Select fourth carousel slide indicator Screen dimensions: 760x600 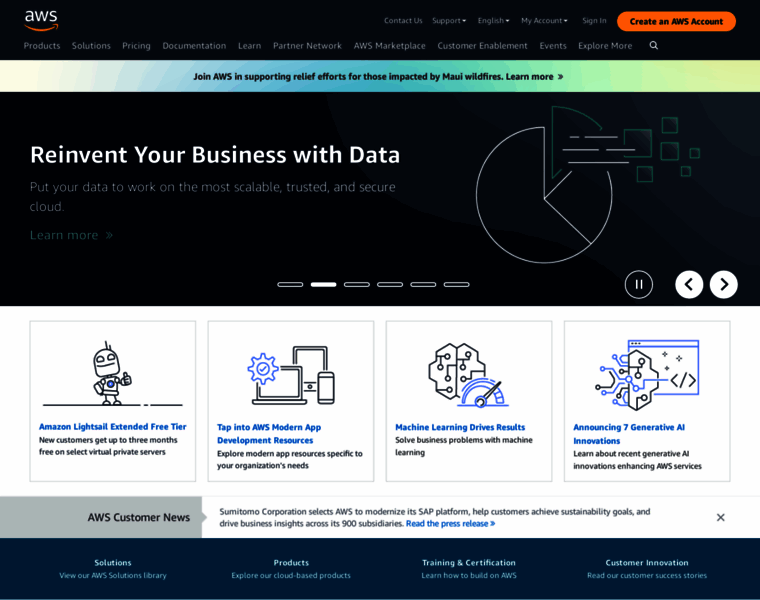coord(390,284)
